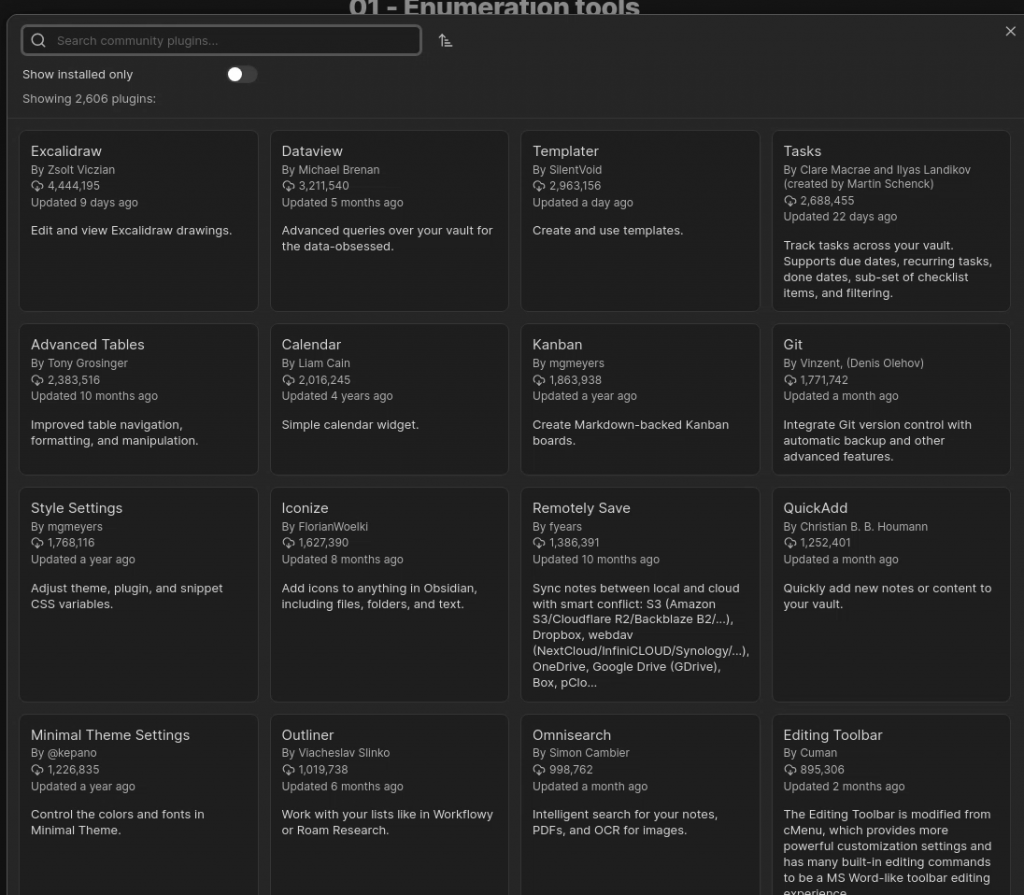
Task: Click the author line "By Simon Cambier"
Action: pos(581,753)
